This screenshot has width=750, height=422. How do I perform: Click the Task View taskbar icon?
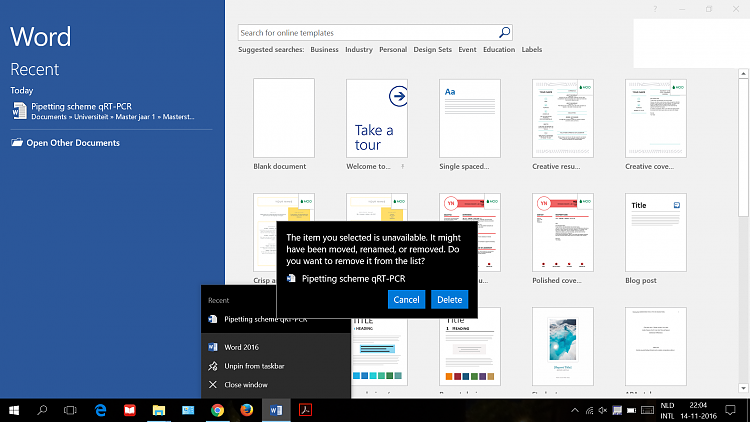pyautogui.click(x=70, y=410)
